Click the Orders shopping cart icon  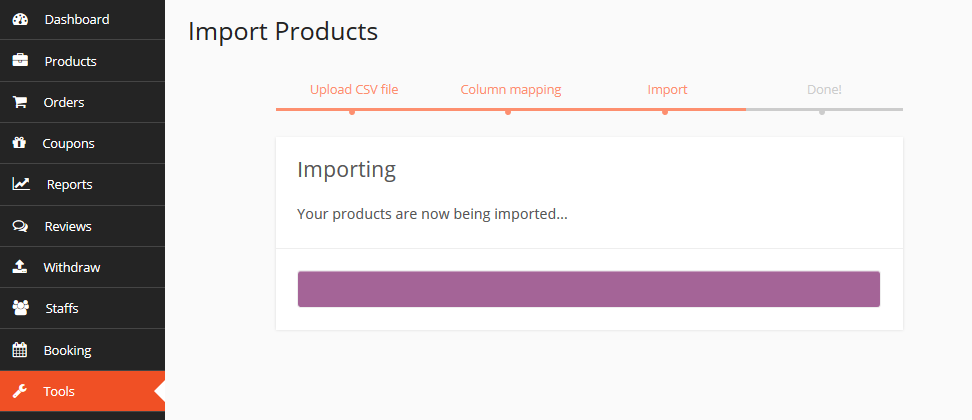click(x=20, y=102)
